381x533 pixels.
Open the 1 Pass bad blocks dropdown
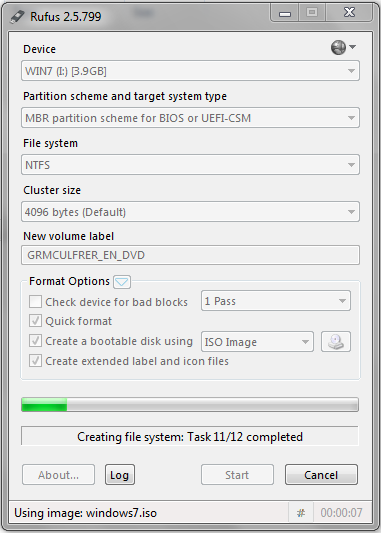click(276, 301)
